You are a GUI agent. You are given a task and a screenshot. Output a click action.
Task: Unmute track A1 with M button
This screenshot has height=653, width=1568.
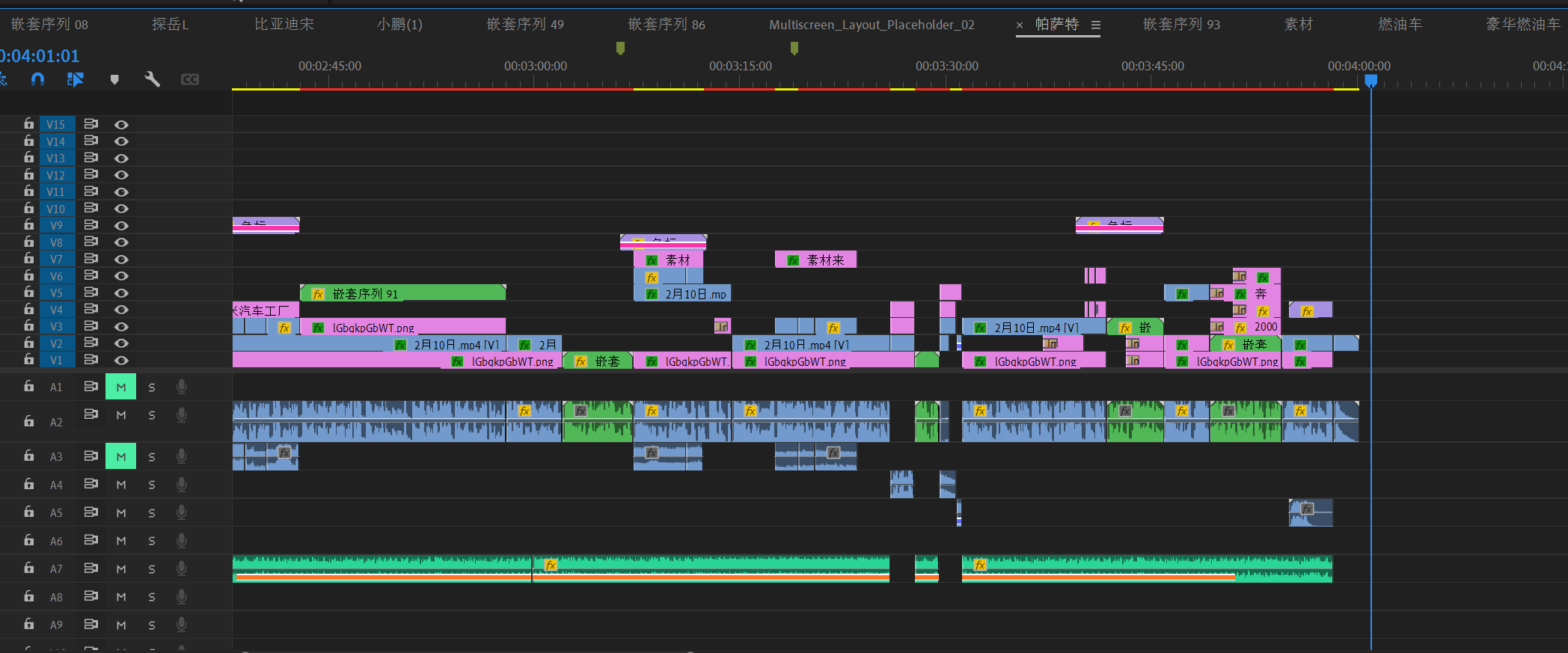coord(121,387)
